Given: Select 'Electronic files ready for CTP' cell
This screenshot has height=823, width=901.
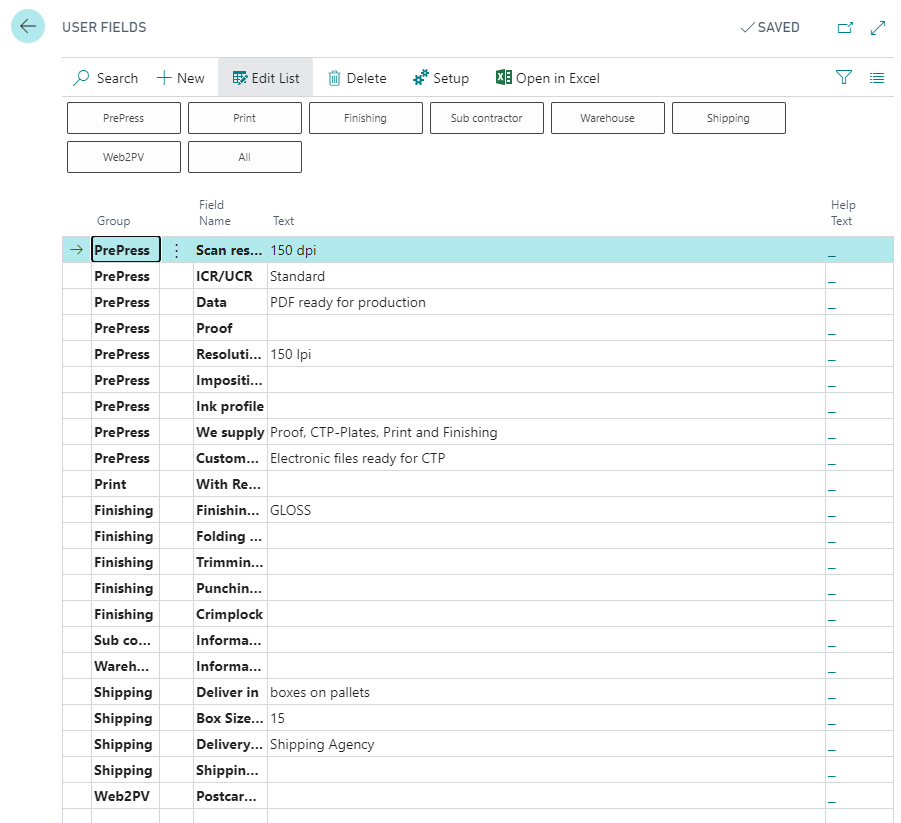Looking at the screenshot, I should [x=546, y=458].
